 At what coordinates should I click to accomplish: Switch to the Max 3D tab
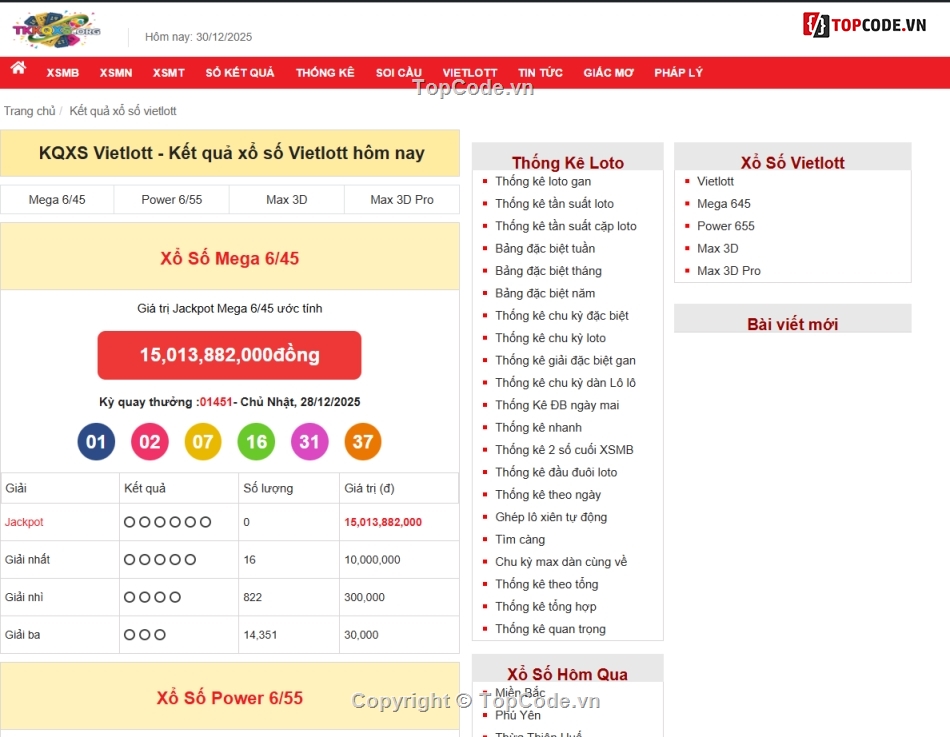click(286, 199)
